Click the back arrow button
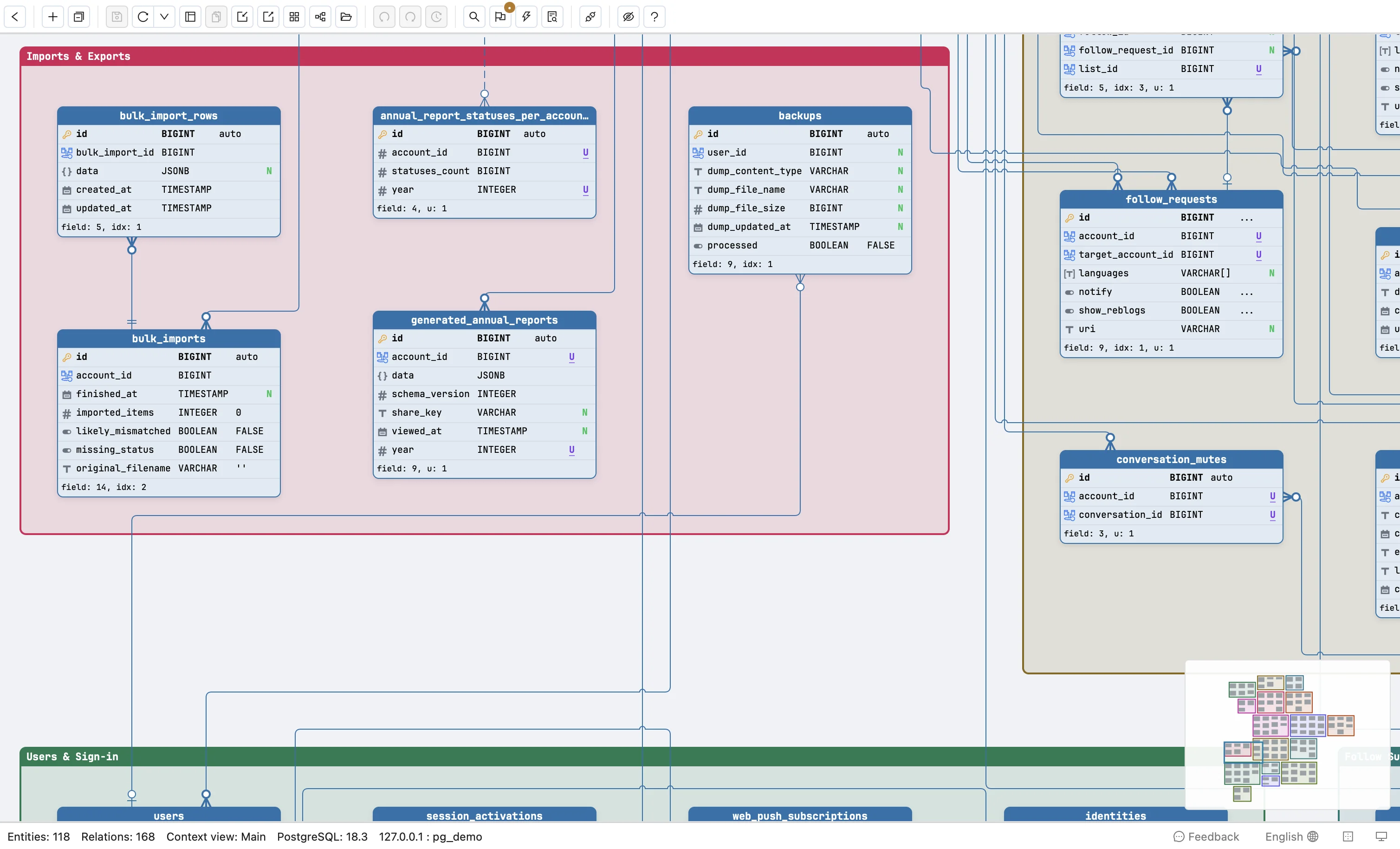 pyautogui.click(x=15, y=17)
